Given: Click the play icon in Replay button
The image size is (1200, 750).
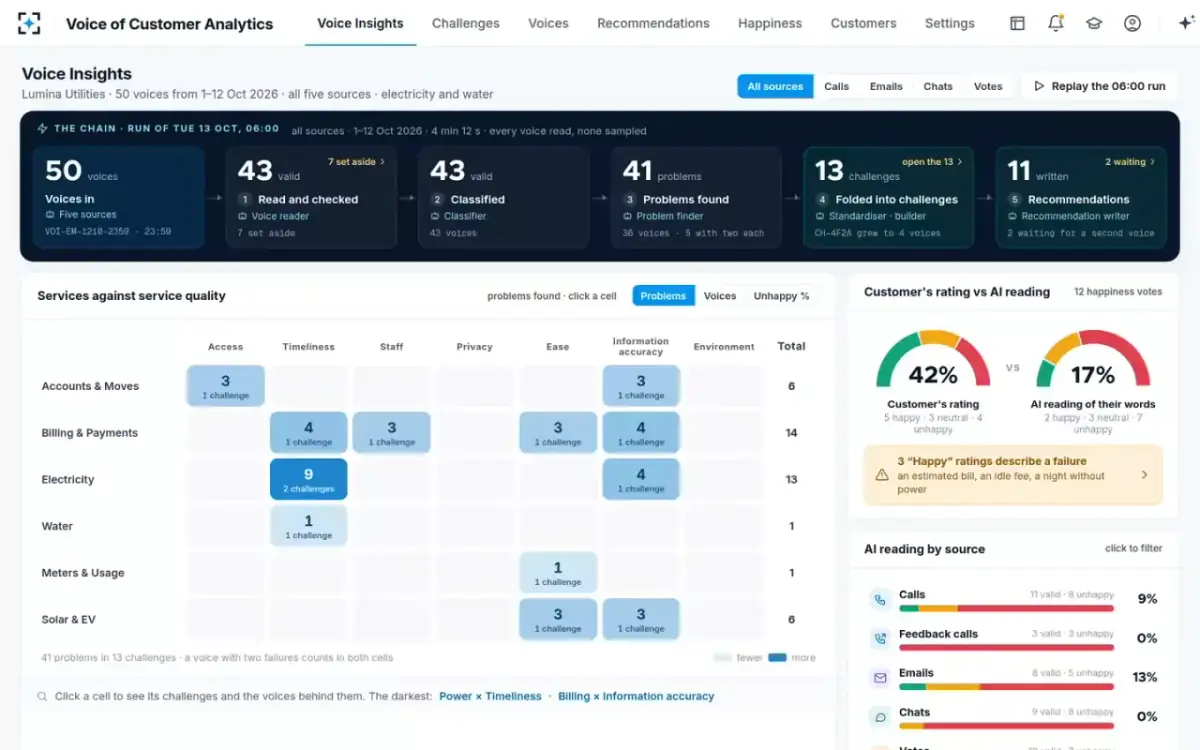Looking at the screenshot, I should pos(1039,86).
